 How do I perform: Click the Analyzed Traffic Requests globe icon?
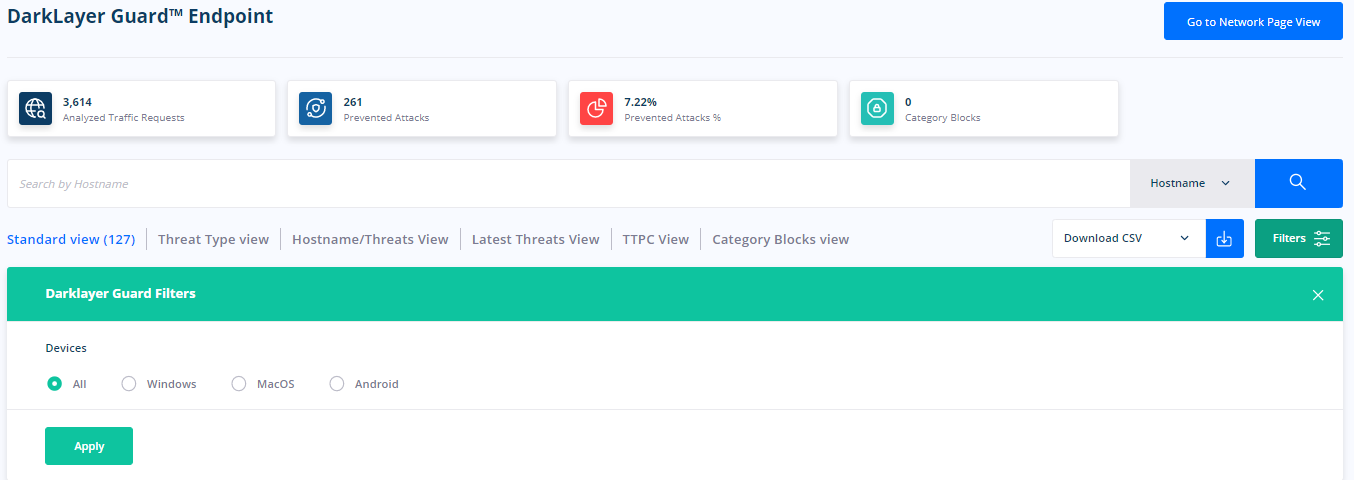[35, 109]
